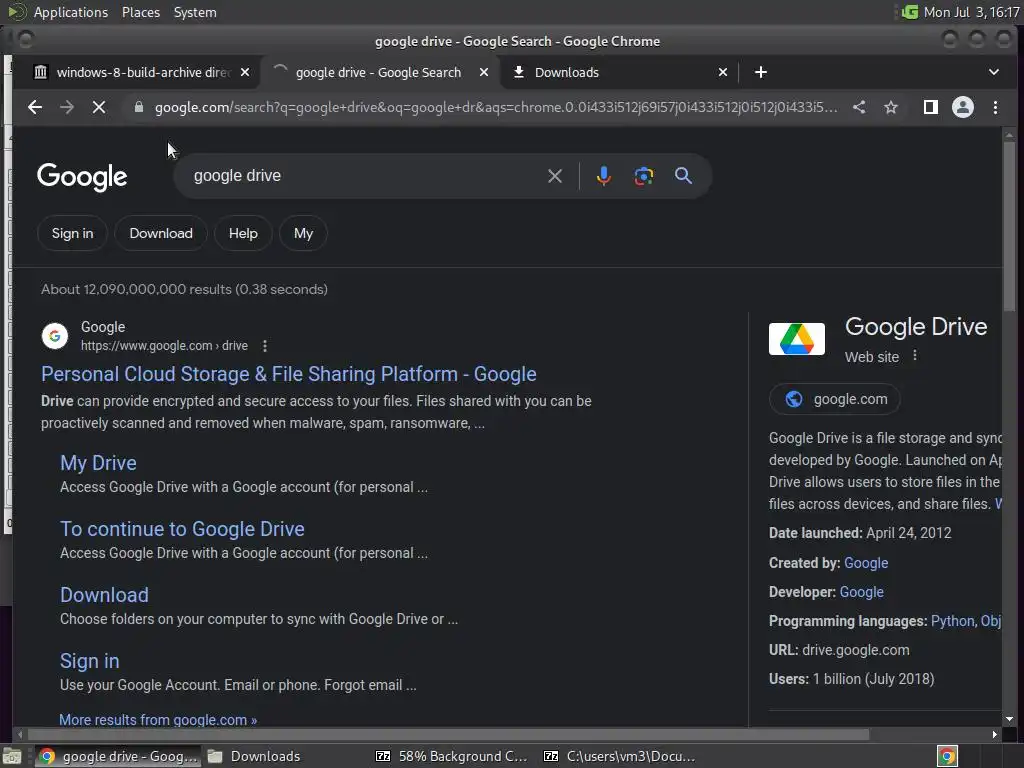1024x768 pixels.
Task: Select the Sign in suggestion chip
Action: [72, 233]
